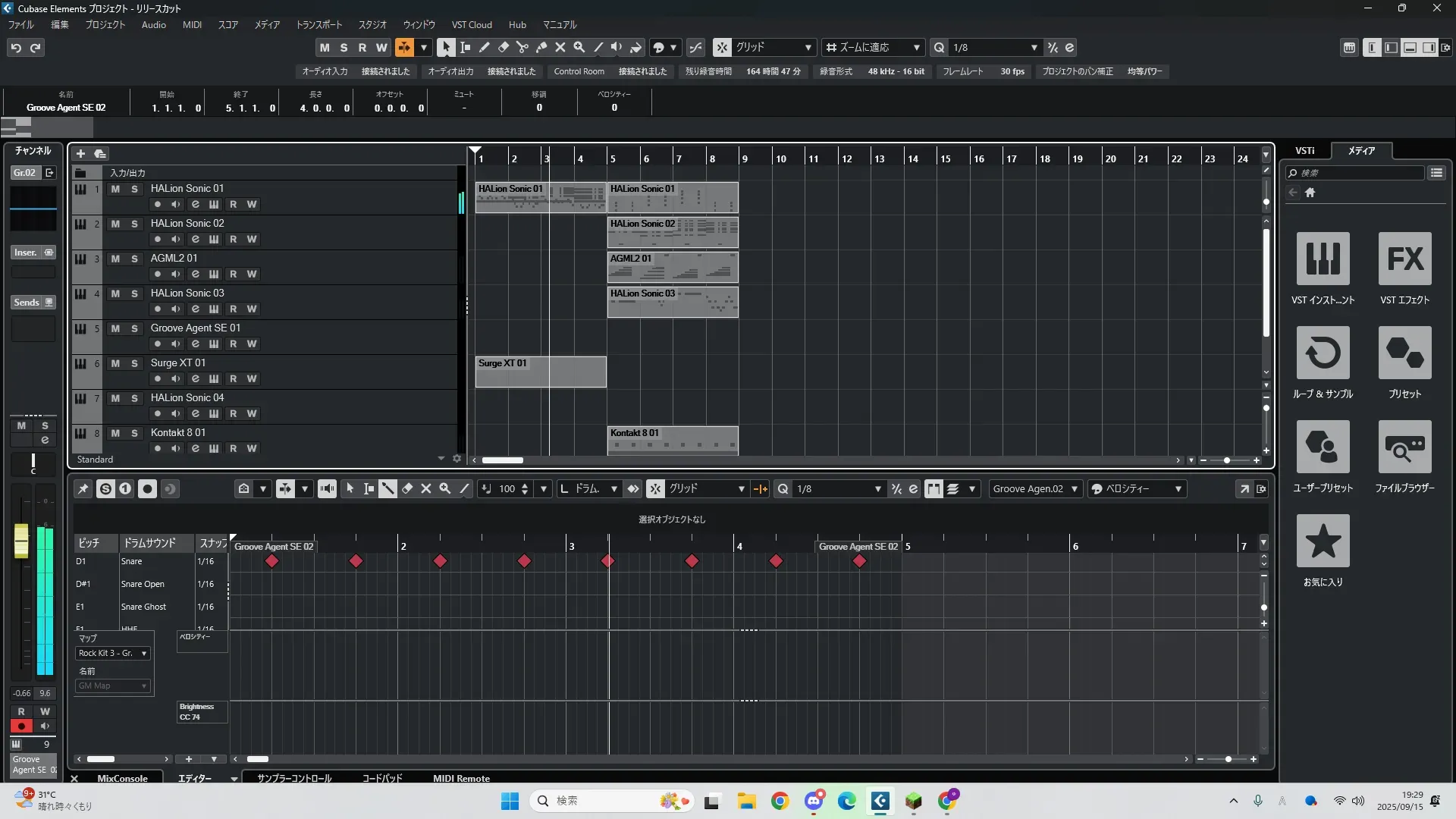Select the Erase tool in top toolbar

tap(503, 47)
